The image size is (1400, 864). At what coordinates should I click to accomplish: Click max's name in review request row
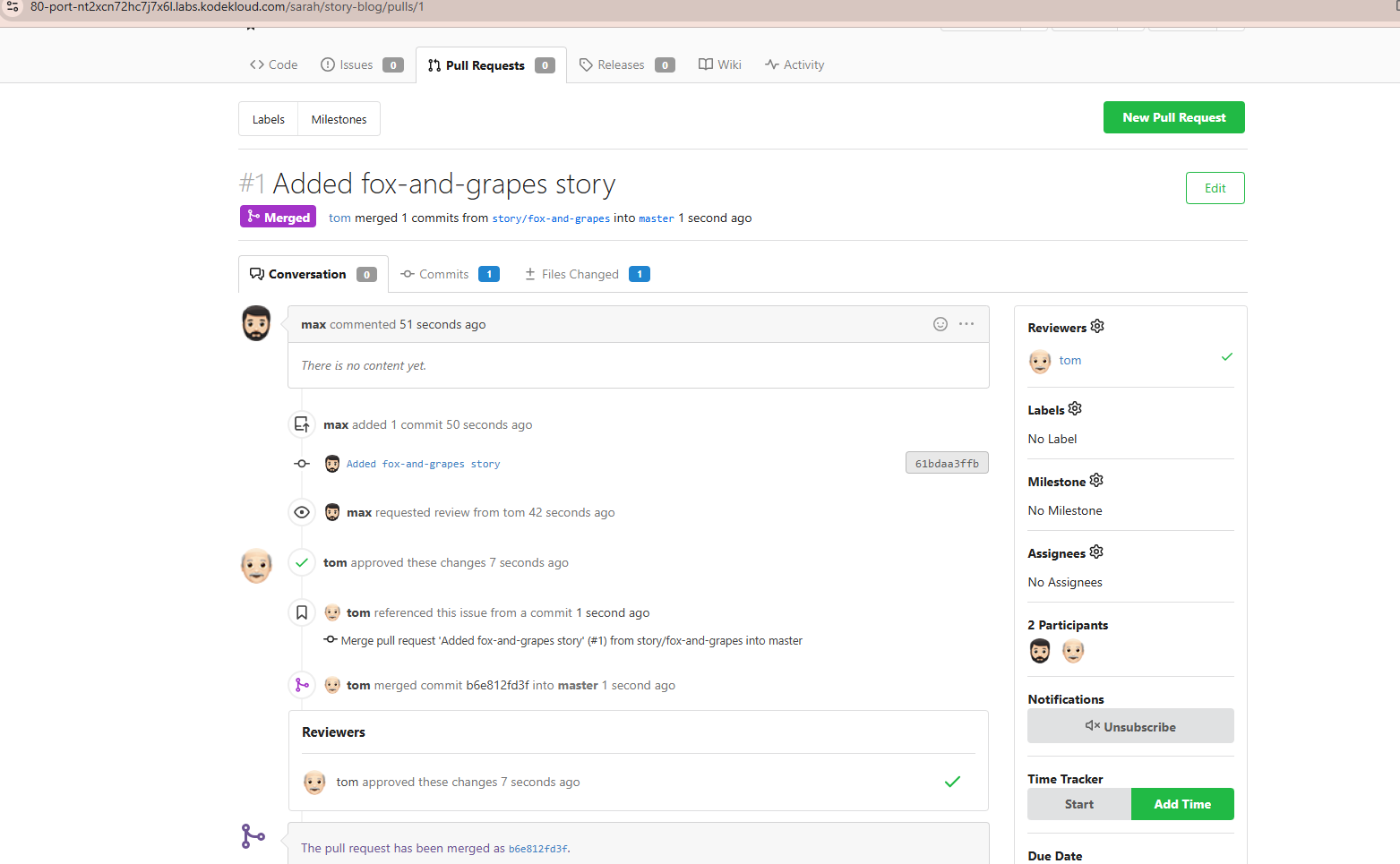pos(359,512)
